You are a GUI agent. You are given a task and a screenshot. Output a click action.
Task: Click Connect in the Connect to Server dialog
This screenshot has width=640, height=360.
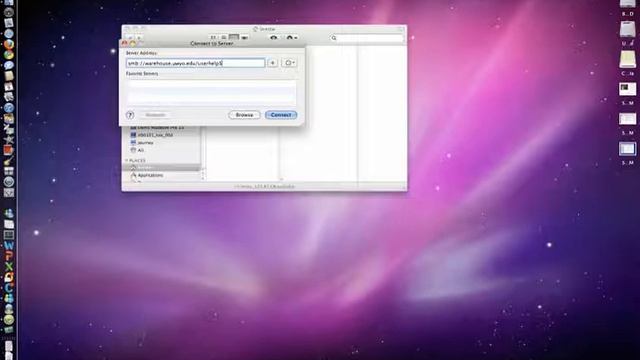281,115
